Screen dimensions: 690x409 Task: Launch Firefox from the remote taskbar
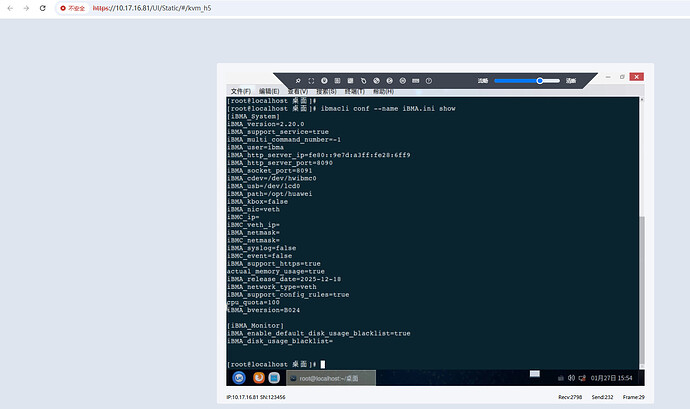[259, 378]
